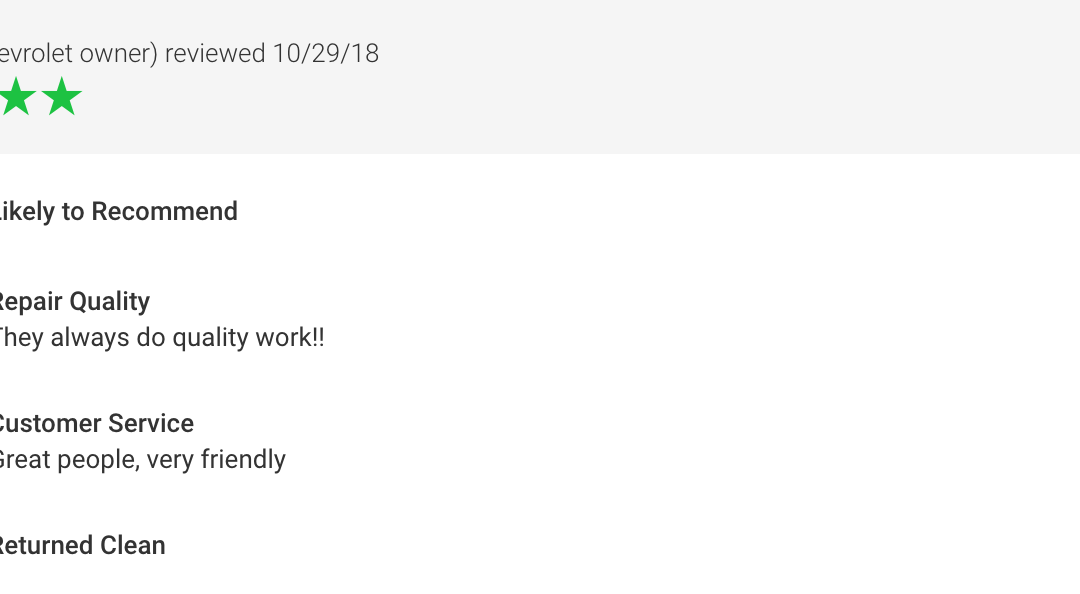This screenshot has height=594, width=1080.
Task: Select the review date 10/29/18
Action: click(x=326, y=53)
